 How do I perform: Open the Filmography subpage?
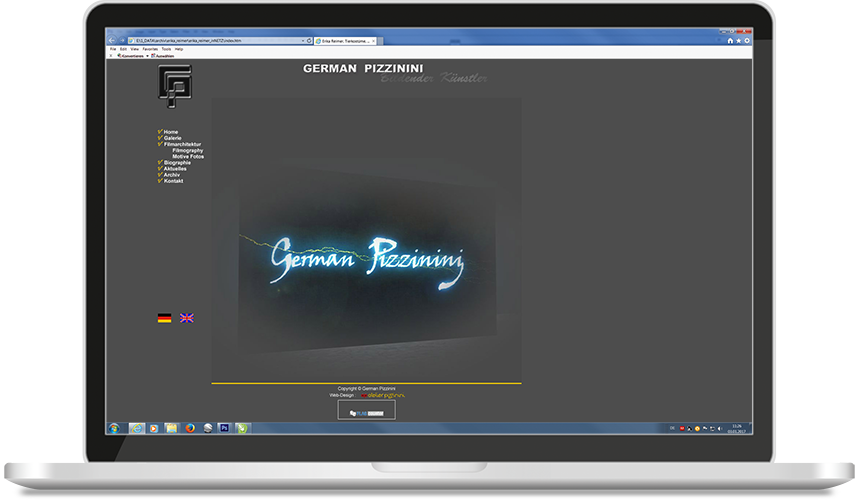187,150
